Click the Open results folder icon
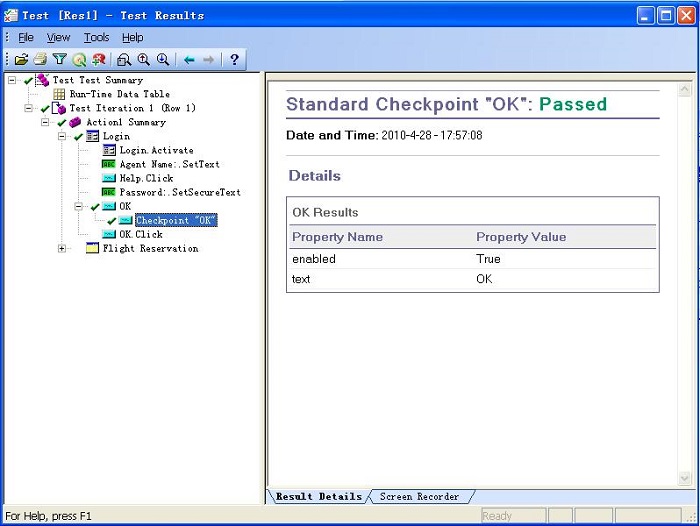700x526 pixels. click(21, 60)
